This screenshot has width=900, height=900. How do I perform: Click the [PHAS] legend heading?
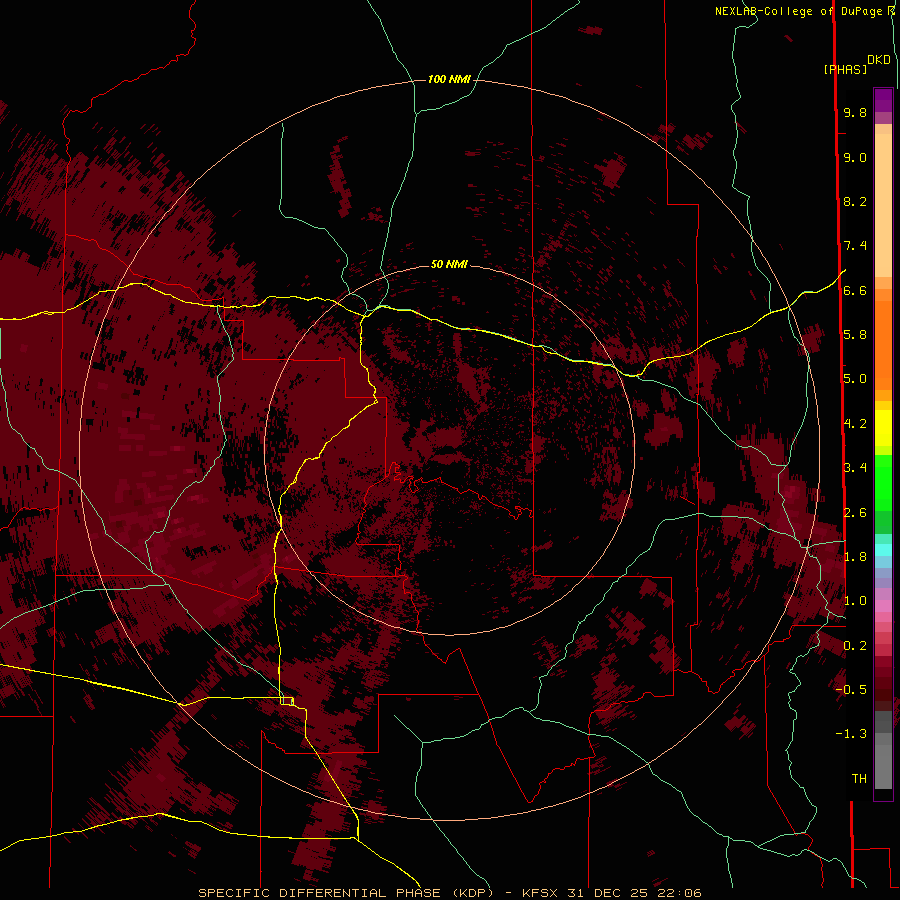tap(845, 69)
